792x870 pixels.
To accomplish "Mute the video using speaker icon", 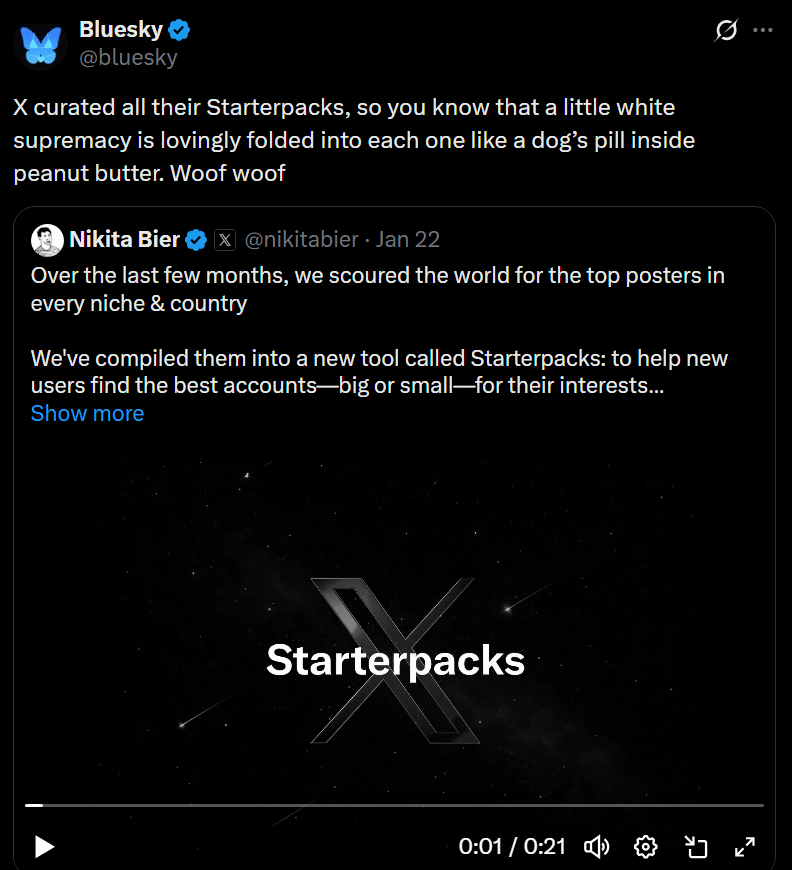I will coord(597,847).
